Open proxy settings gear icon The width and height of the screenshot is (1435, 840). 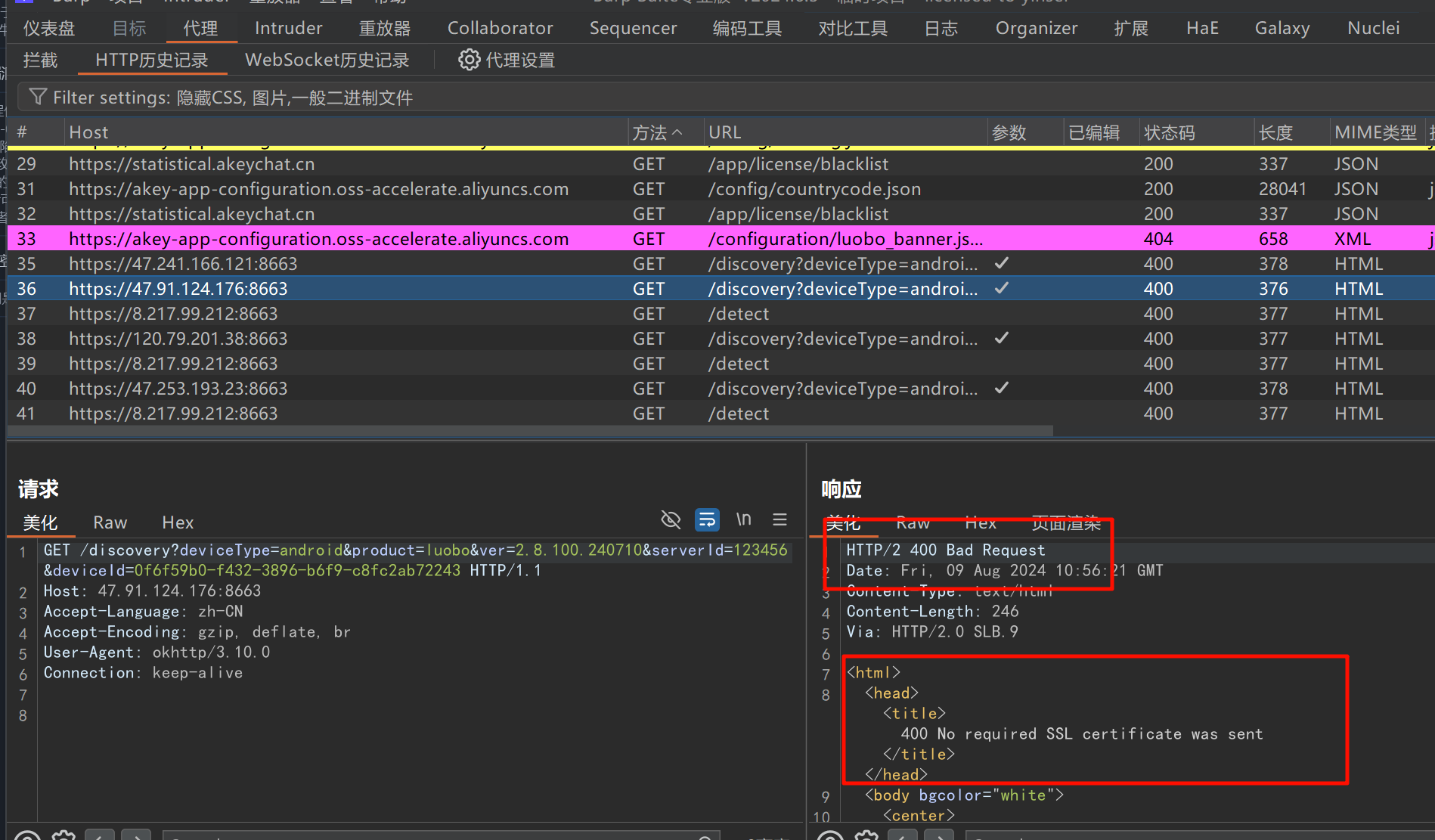[469, 60]
